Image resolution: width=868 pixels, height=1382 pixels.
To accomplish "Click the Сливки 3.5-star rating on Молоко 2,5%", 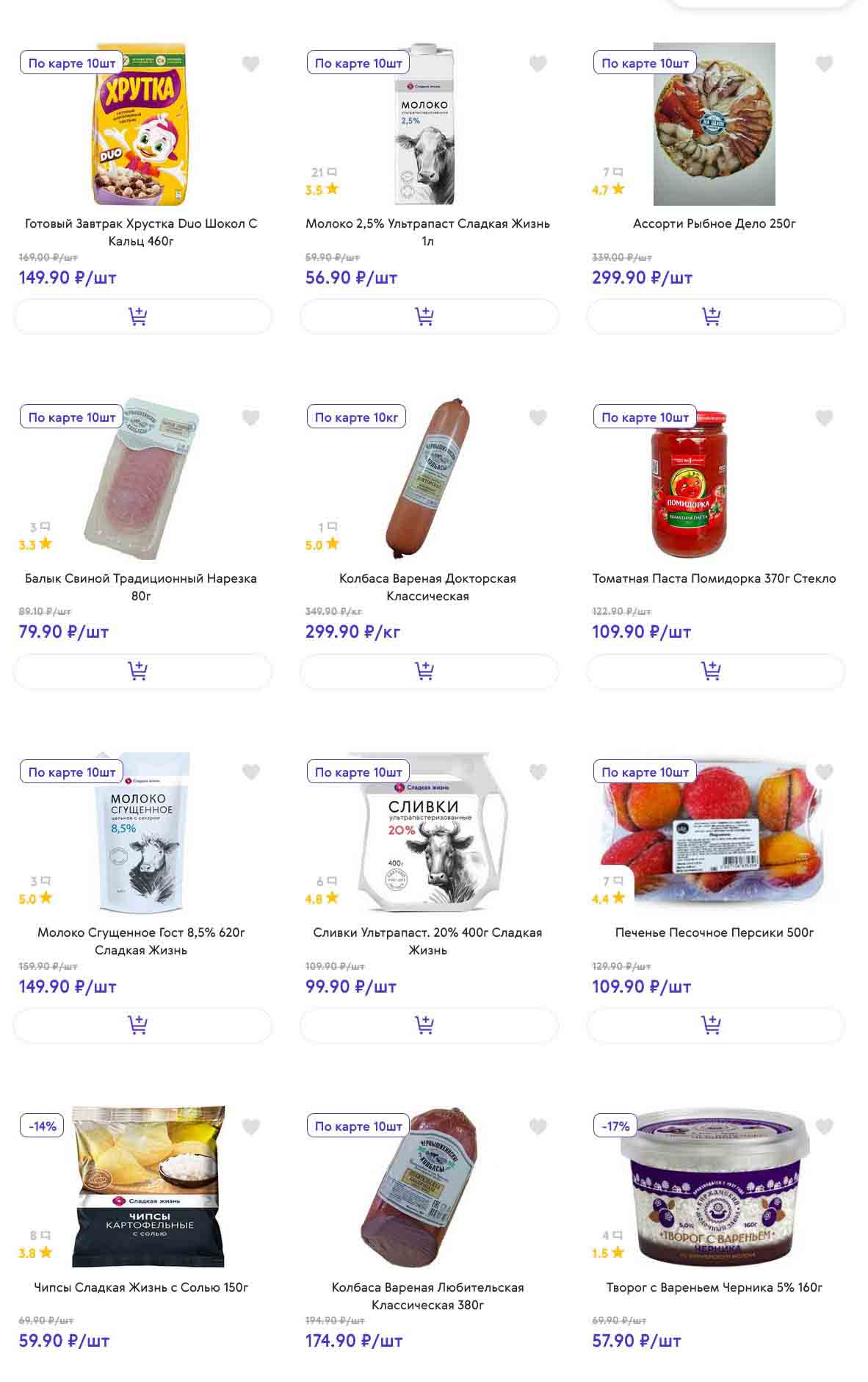I will tap(322, 190).
